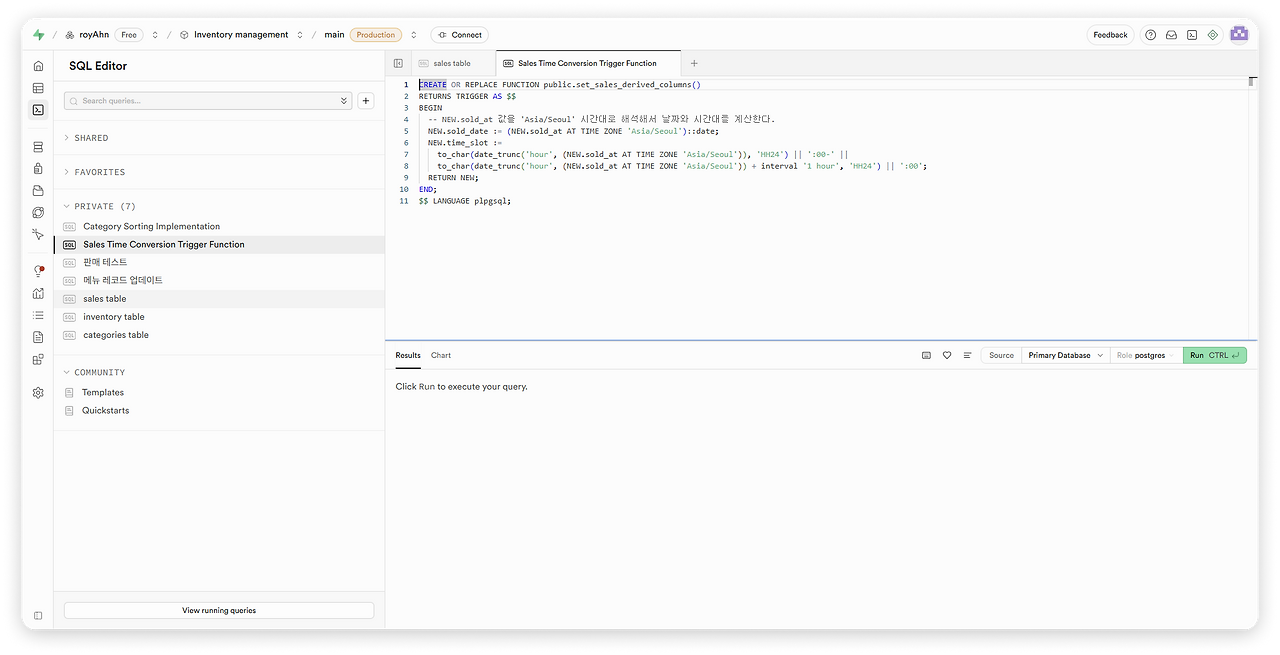1280x655 pixels.
Task: Open the user avatar menu
Action: (x=1239, y=35)
